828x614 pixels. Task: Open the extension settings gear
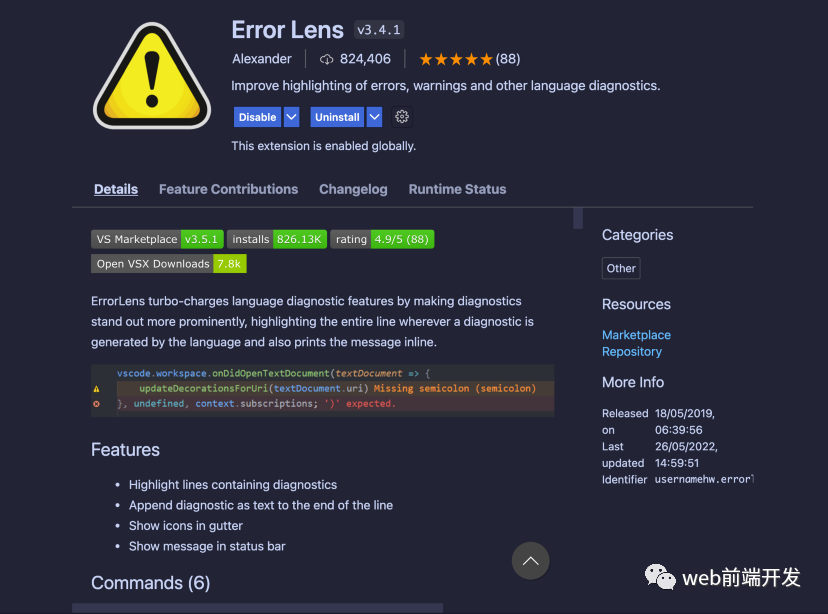pos(402,117)
